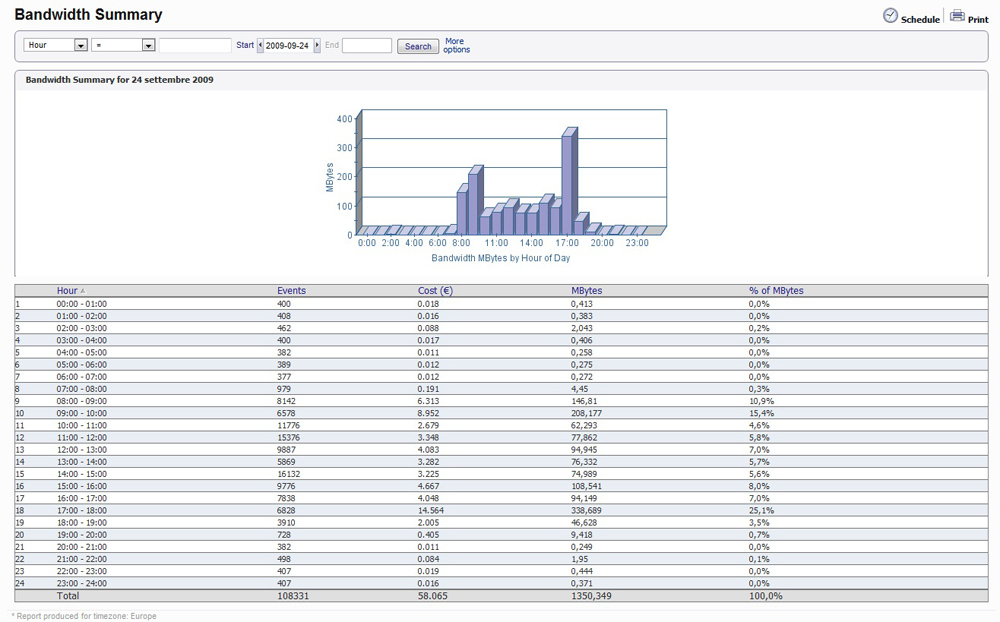
Task: Click the events value 16132
Action: coord(288,474)
